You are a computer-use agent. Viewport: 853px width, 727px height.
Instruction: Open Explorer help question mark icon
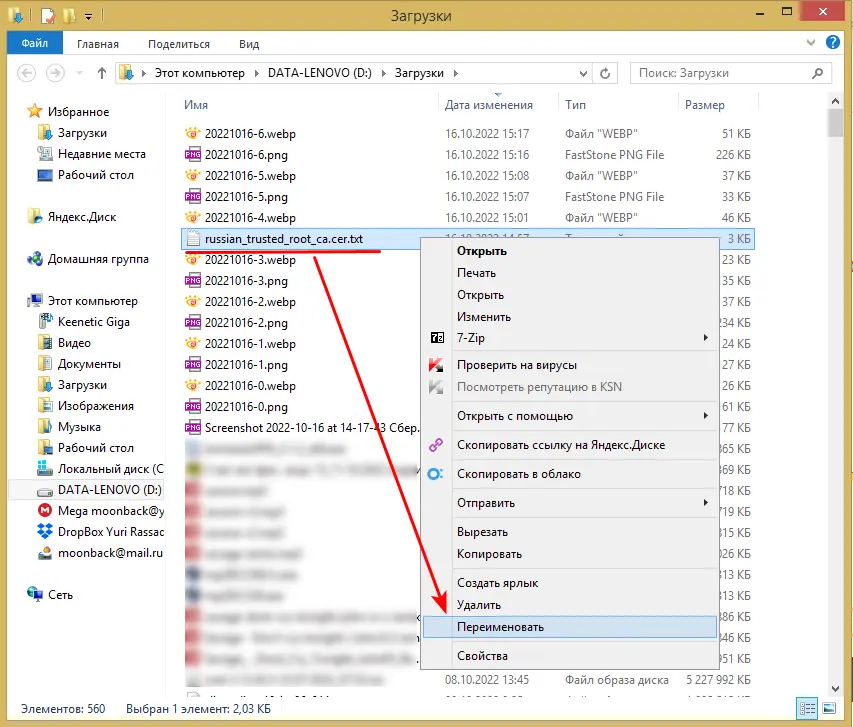pos(833,42)
